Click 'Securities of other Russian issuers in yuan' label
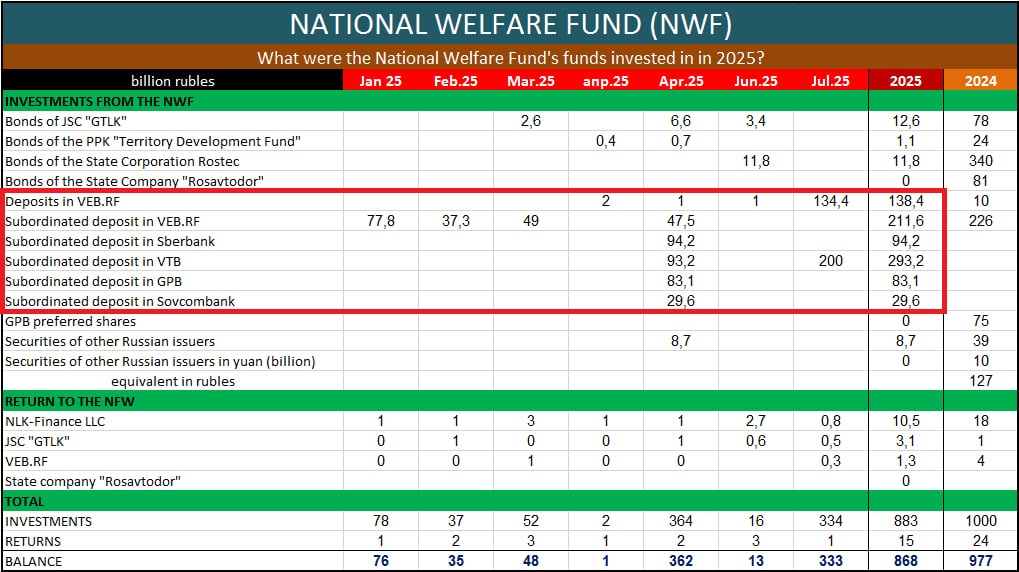 161,361
